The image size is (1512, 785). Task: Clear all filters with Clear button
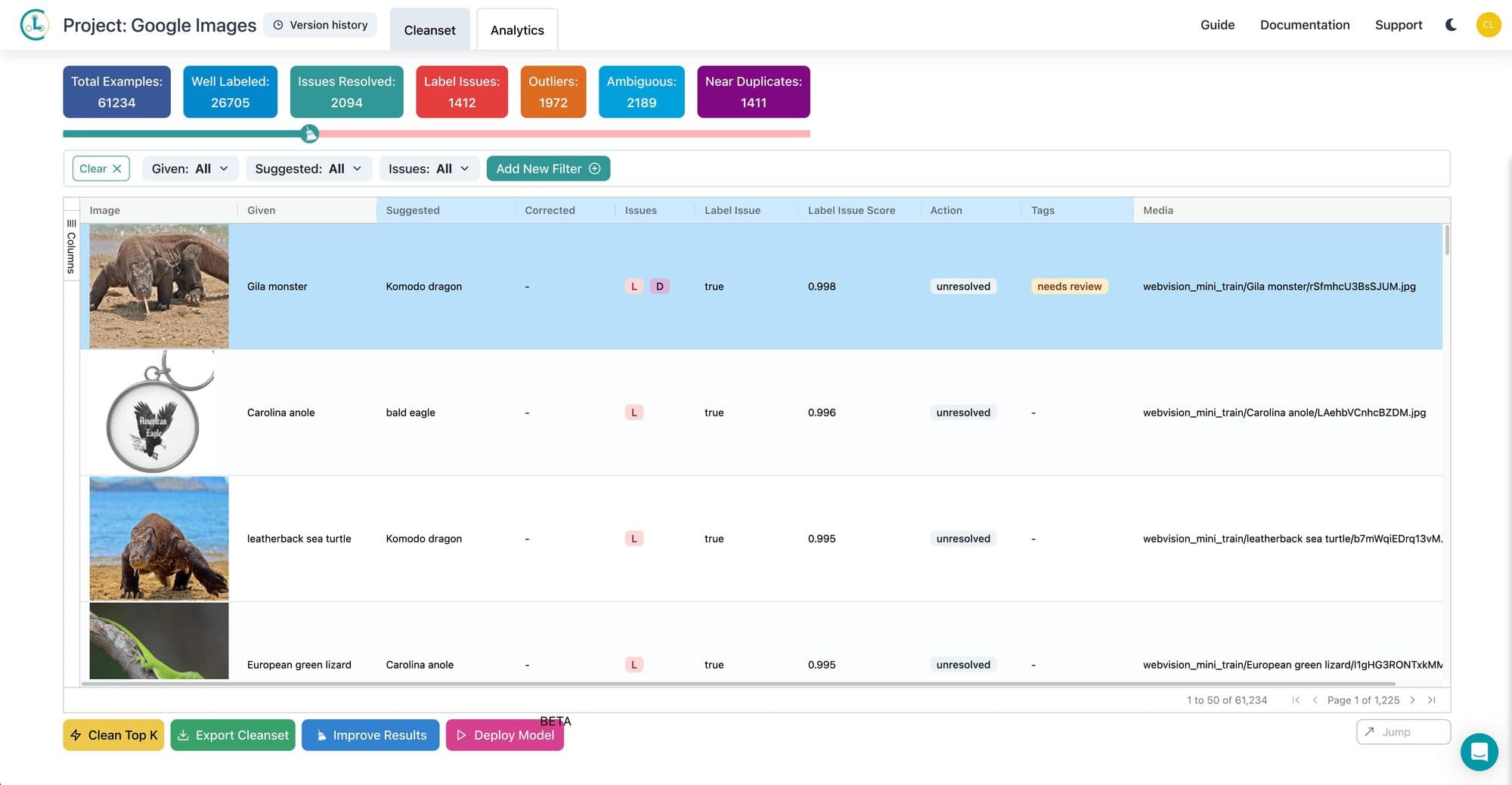[101, 168]
